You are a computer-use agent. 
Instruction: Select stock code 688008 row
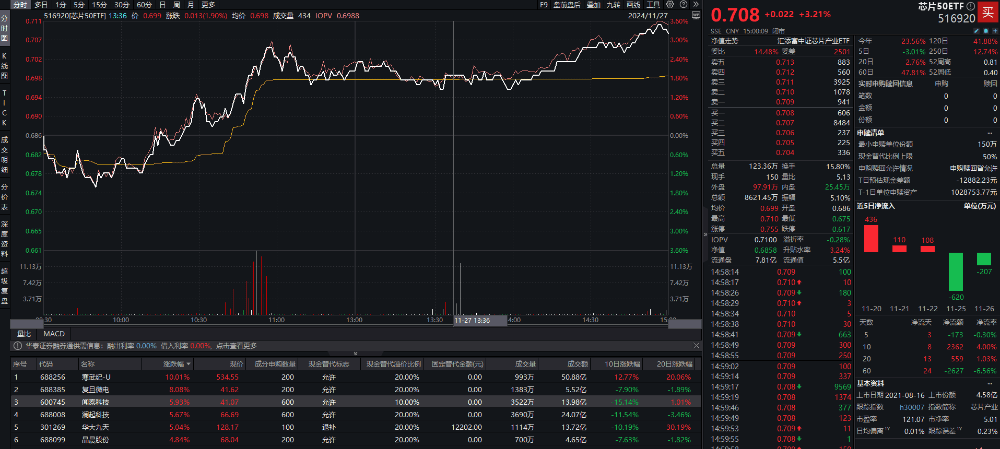click(x=356, y=415)
